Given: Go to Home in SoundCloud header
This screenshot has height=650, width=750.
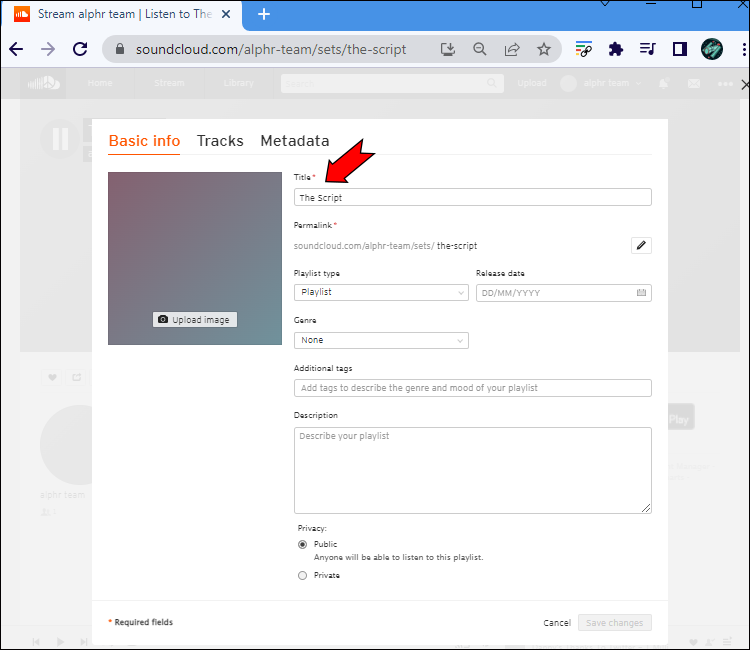Looking at the screenshot, I should click(x=100, y=83).
